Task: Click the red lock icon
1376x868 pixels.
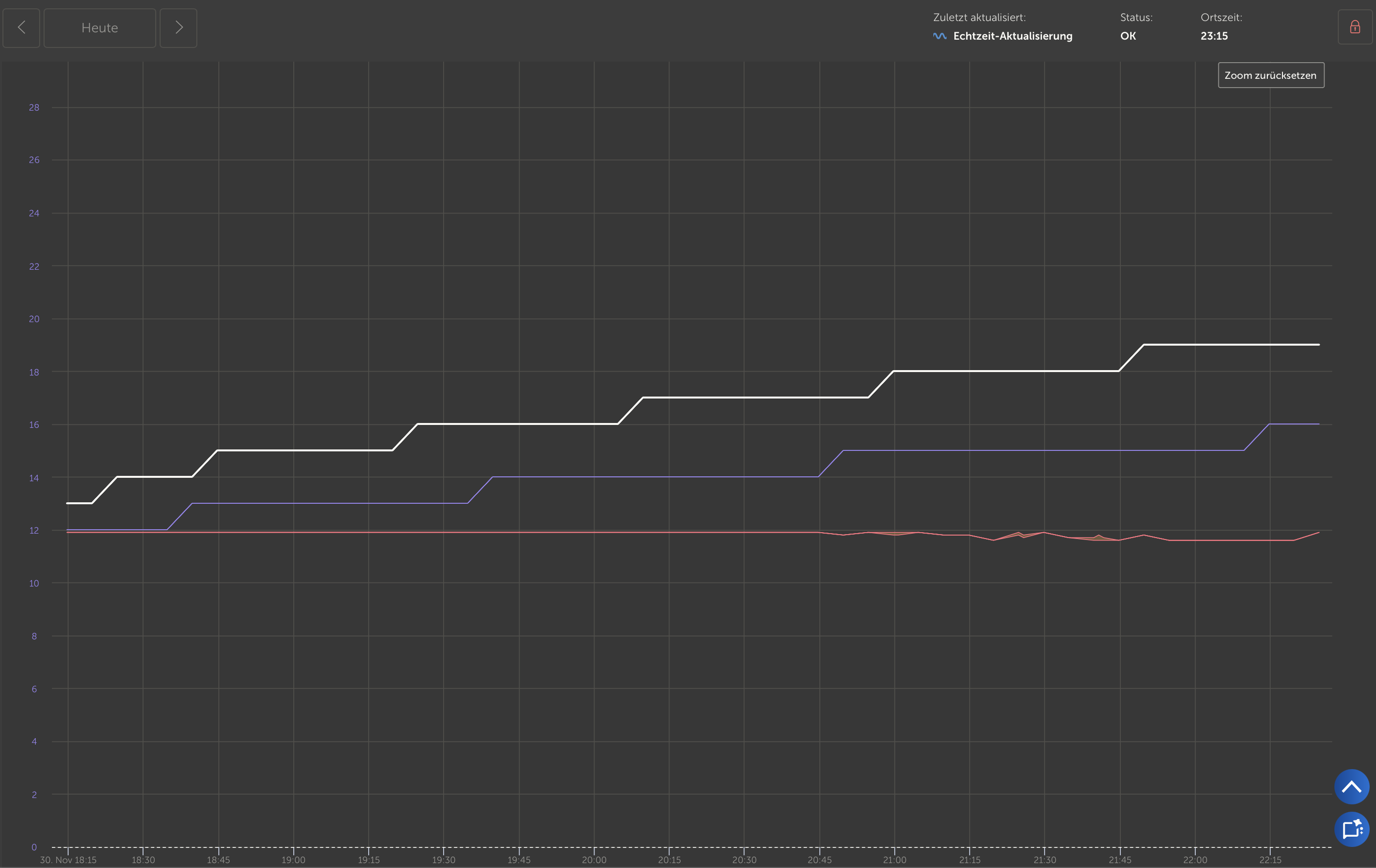Action: coord(1354,27)
